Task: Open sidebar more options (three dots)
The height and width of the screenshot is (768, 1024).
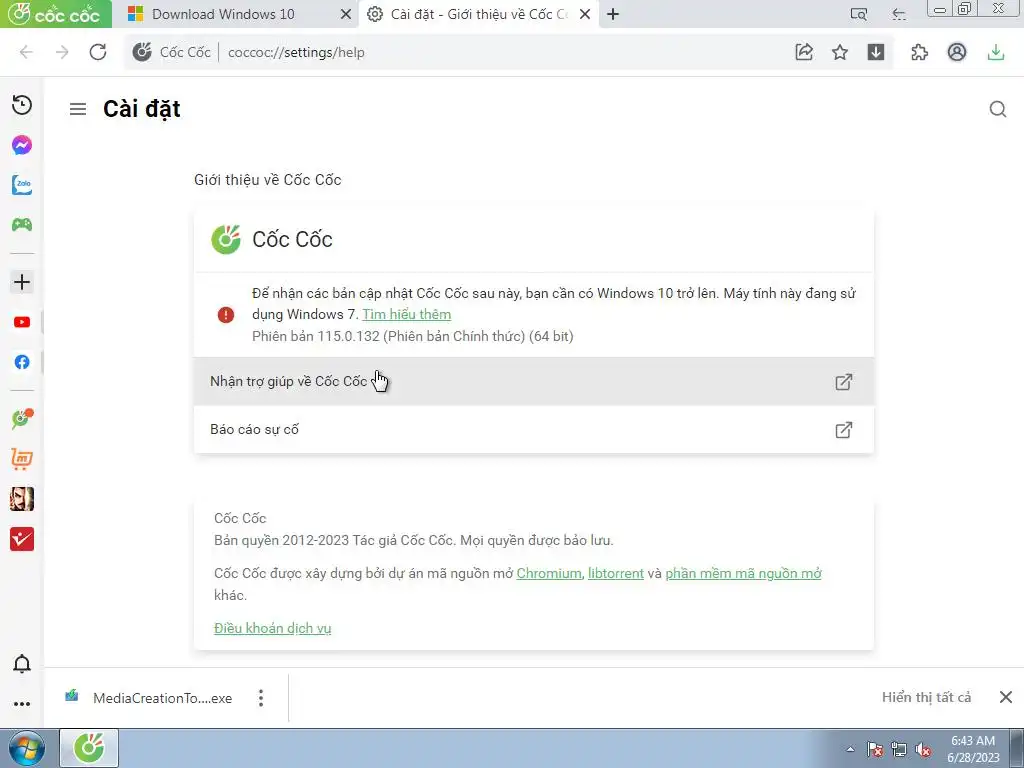Action: pos(22,704)
